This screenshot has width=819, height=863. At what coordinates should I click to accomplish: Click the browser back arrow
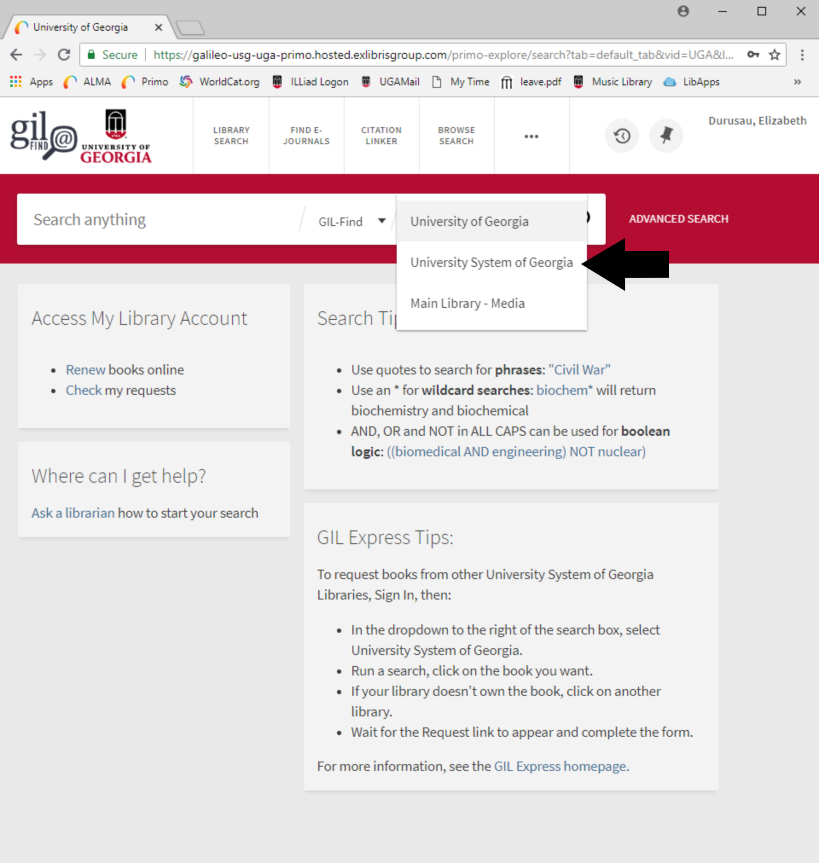point(16,55)
